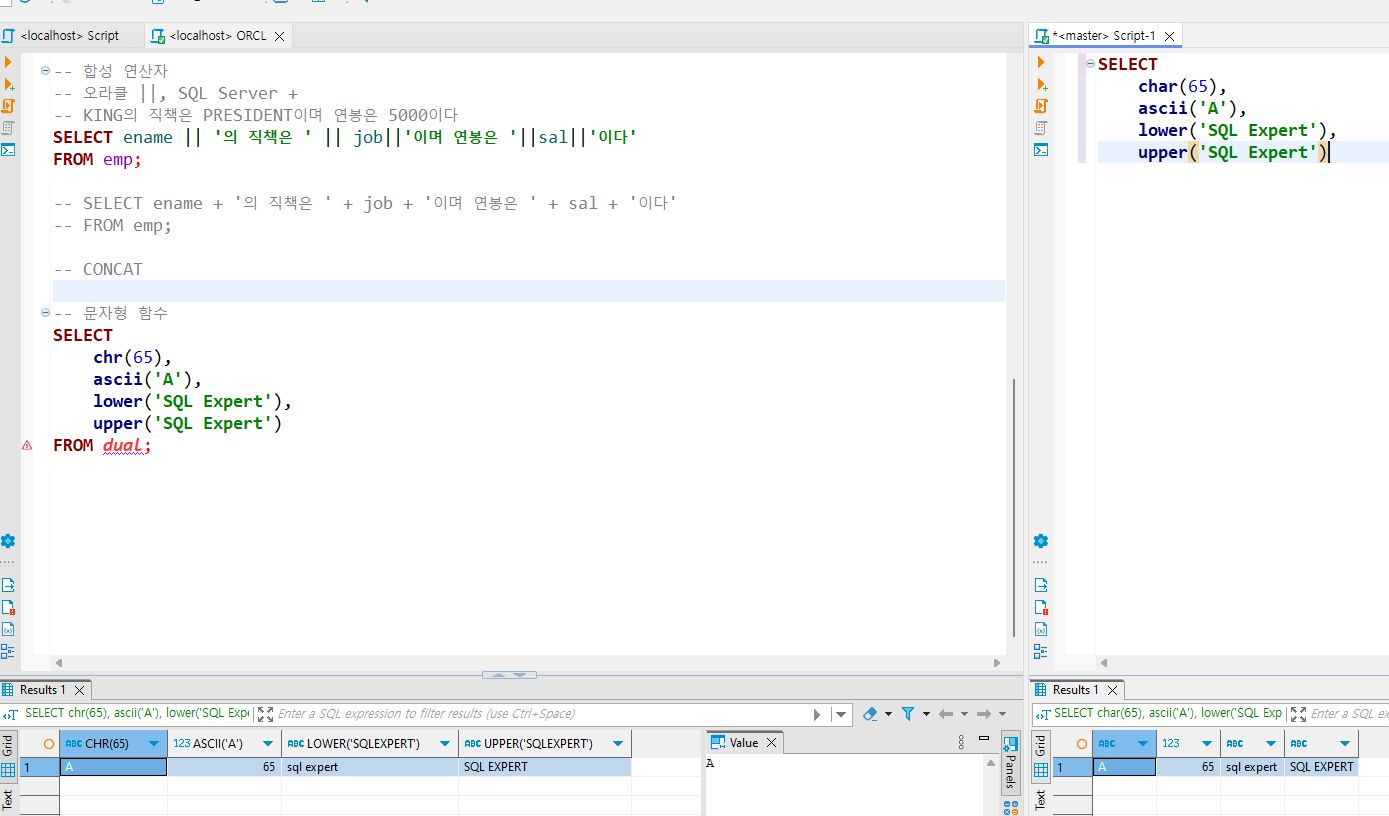Show output panel icon in Script-1 editor
Viewport: 1389px width, 816px height.
pos(1041,585)
